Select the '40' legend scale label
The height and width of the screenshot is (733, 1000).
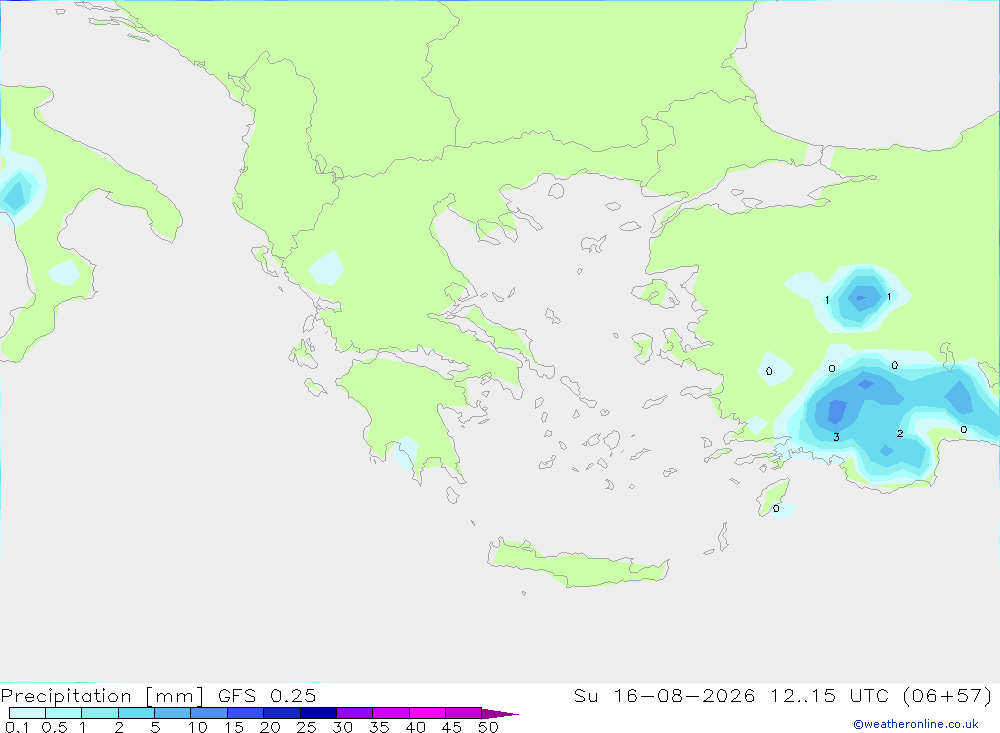(x=415, y=727)
